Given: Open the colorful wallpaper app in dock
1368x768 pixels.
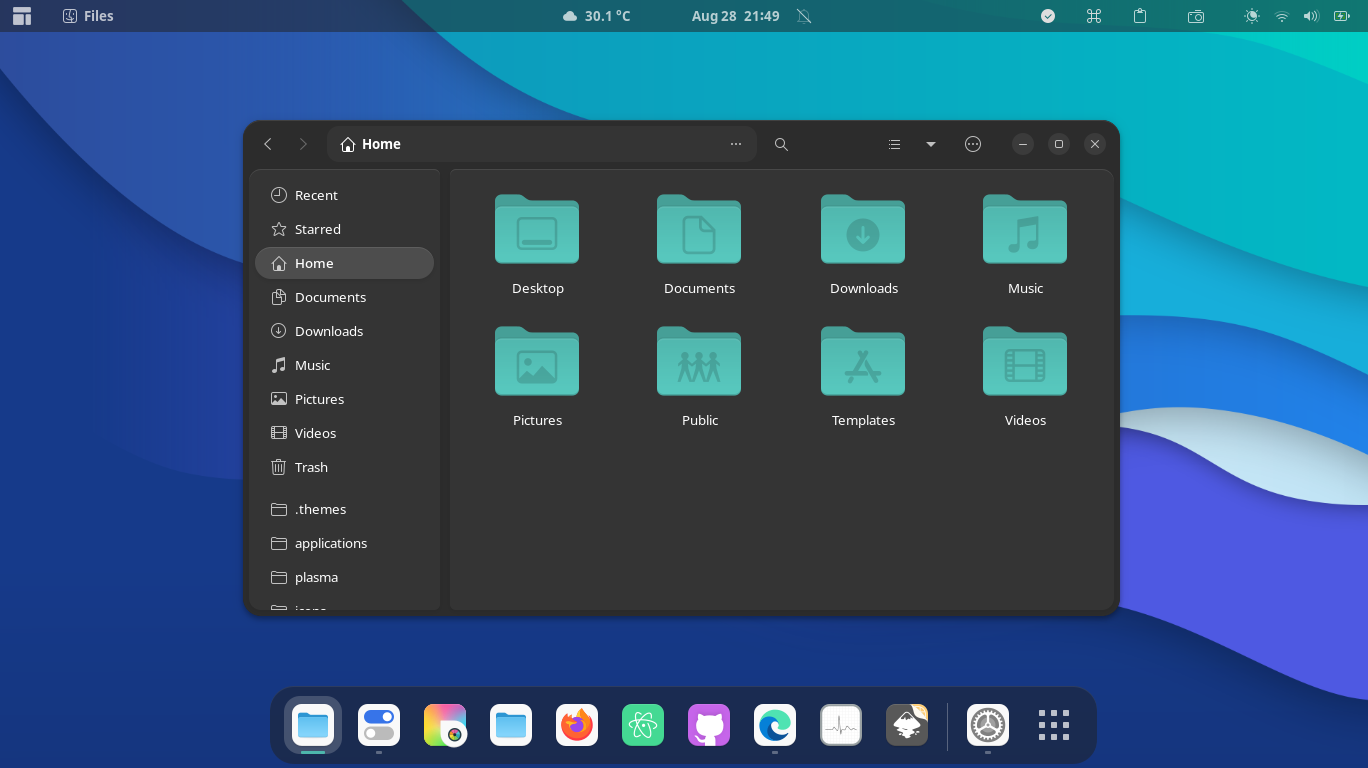Looking at the screenshot, I should [445, 725].
